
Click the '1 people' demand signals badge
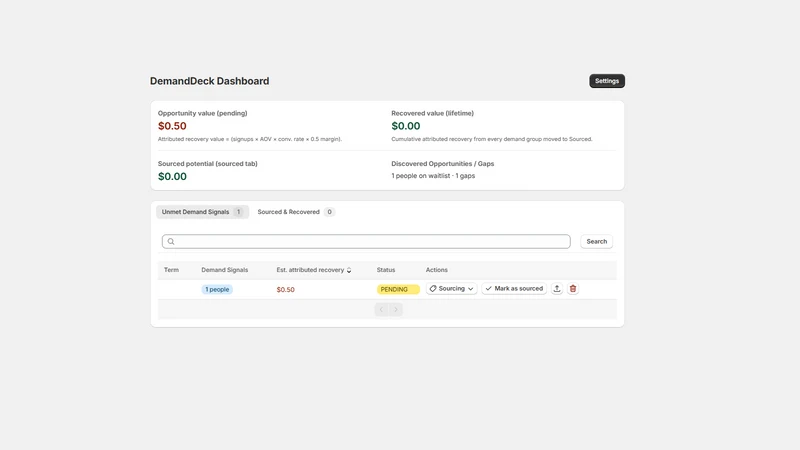(217, 289)
